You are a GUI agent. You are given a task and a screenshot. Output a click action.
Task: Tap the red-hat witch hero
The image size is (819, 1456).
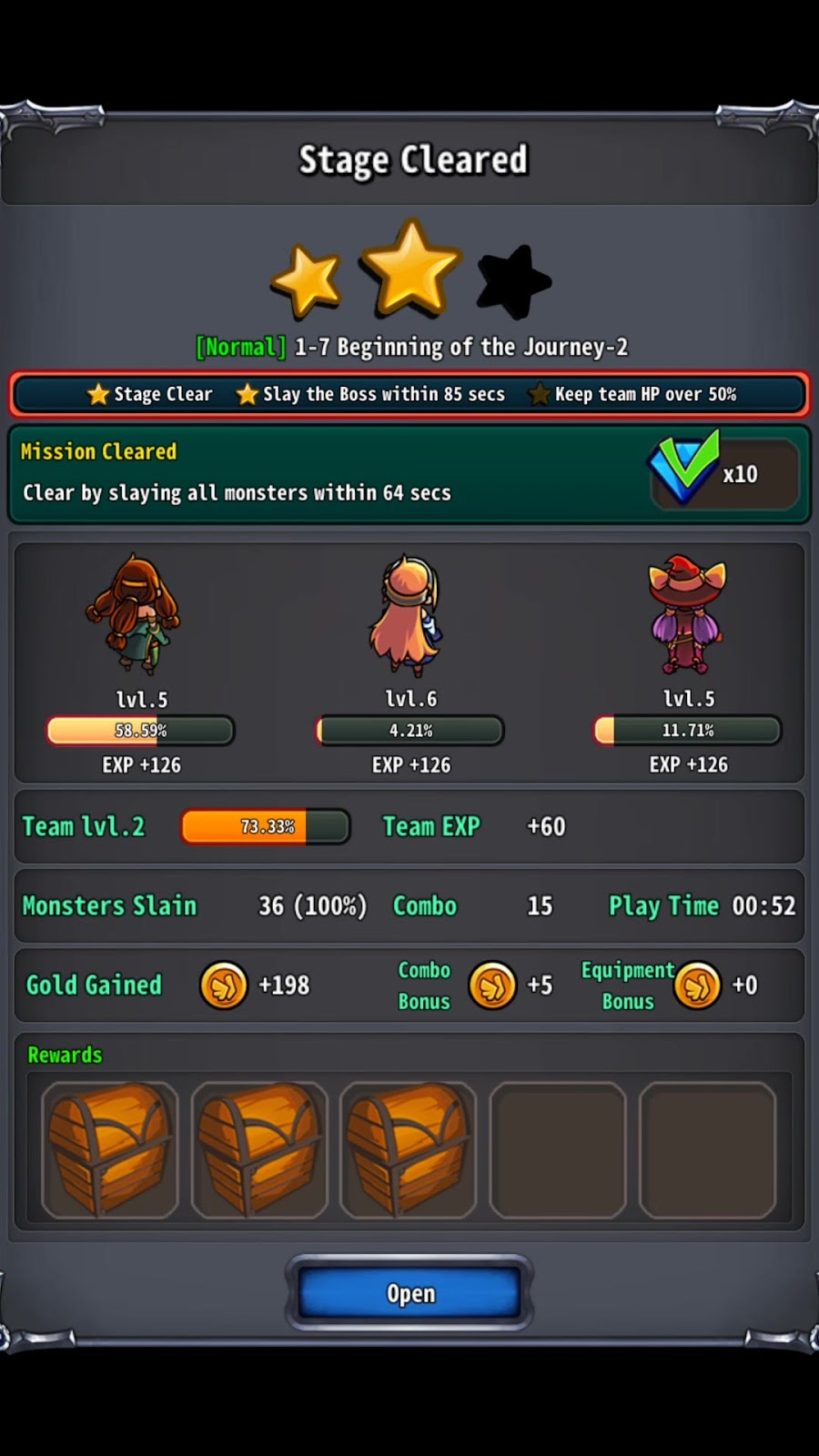pyautogui.click(x=687, y=614)
